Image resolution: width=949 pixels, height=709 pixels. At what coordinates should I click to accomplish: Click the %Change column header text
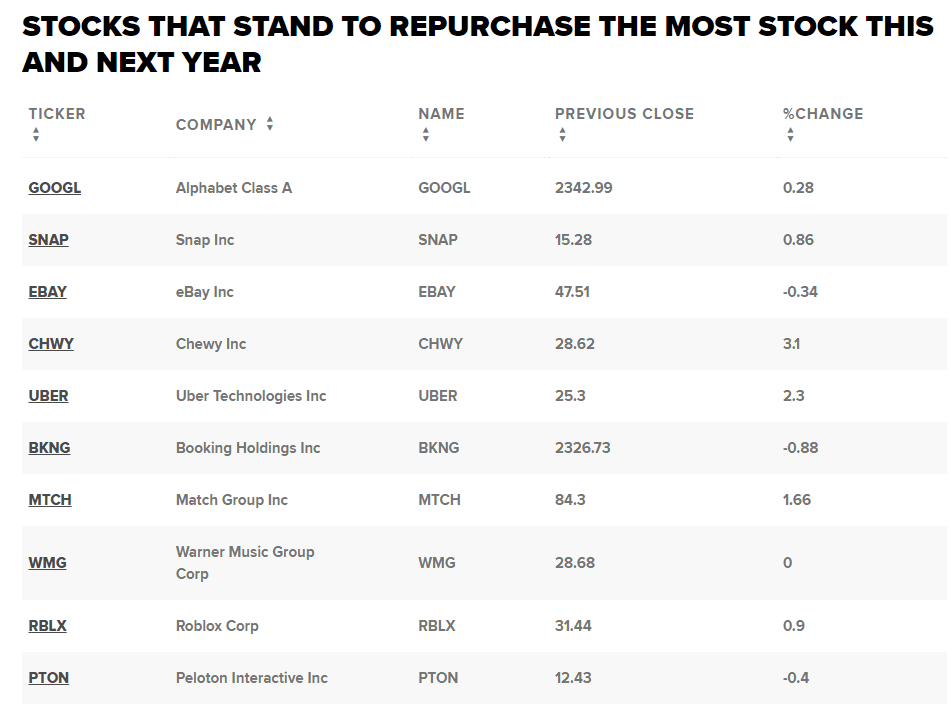point(823,114)
